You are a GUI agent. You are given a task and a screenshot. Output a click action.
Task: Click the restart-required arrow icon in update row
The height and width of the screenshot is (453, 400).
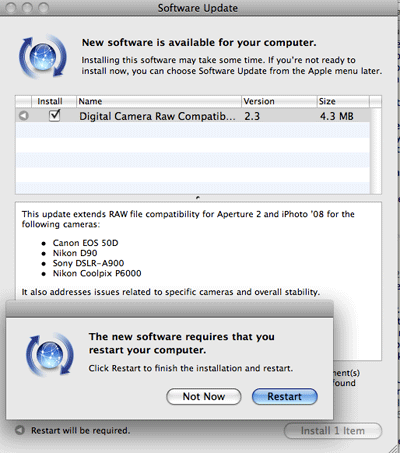click(23, 116)
